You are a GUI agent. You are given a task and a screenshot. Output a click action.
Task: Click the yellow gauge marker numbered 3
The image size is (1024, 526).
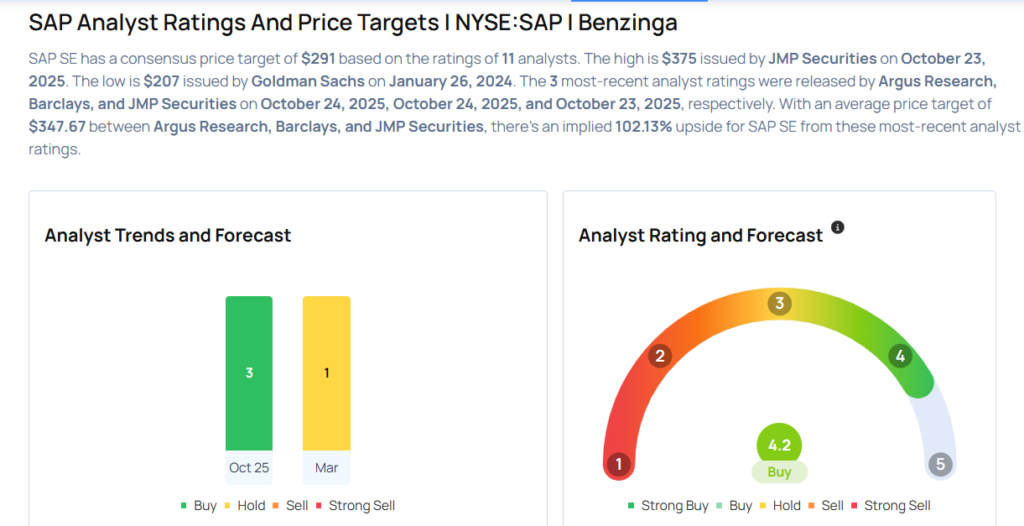[x=779, y=304]
